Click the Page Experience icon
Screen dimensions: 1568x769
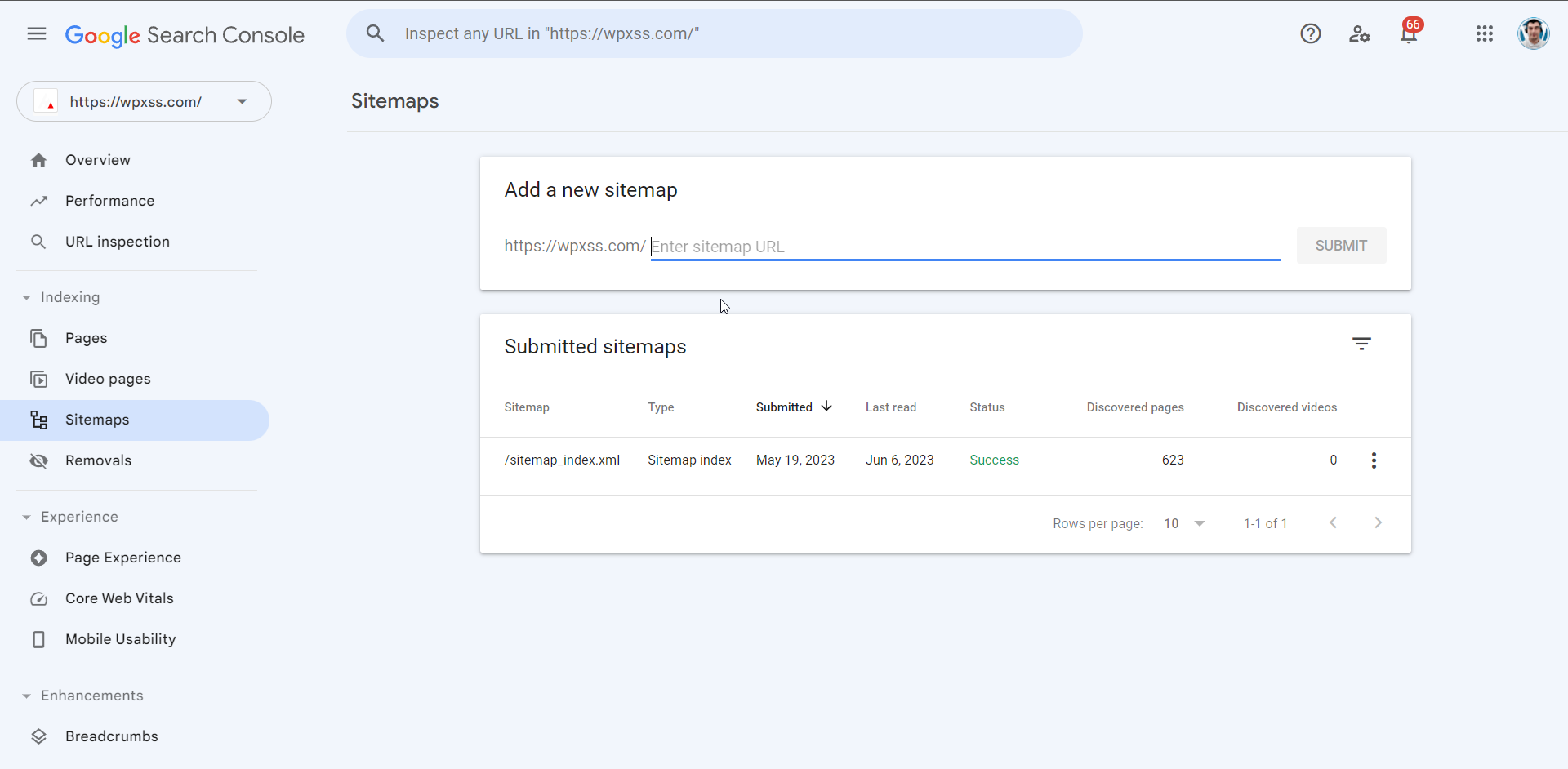point(38,558)
